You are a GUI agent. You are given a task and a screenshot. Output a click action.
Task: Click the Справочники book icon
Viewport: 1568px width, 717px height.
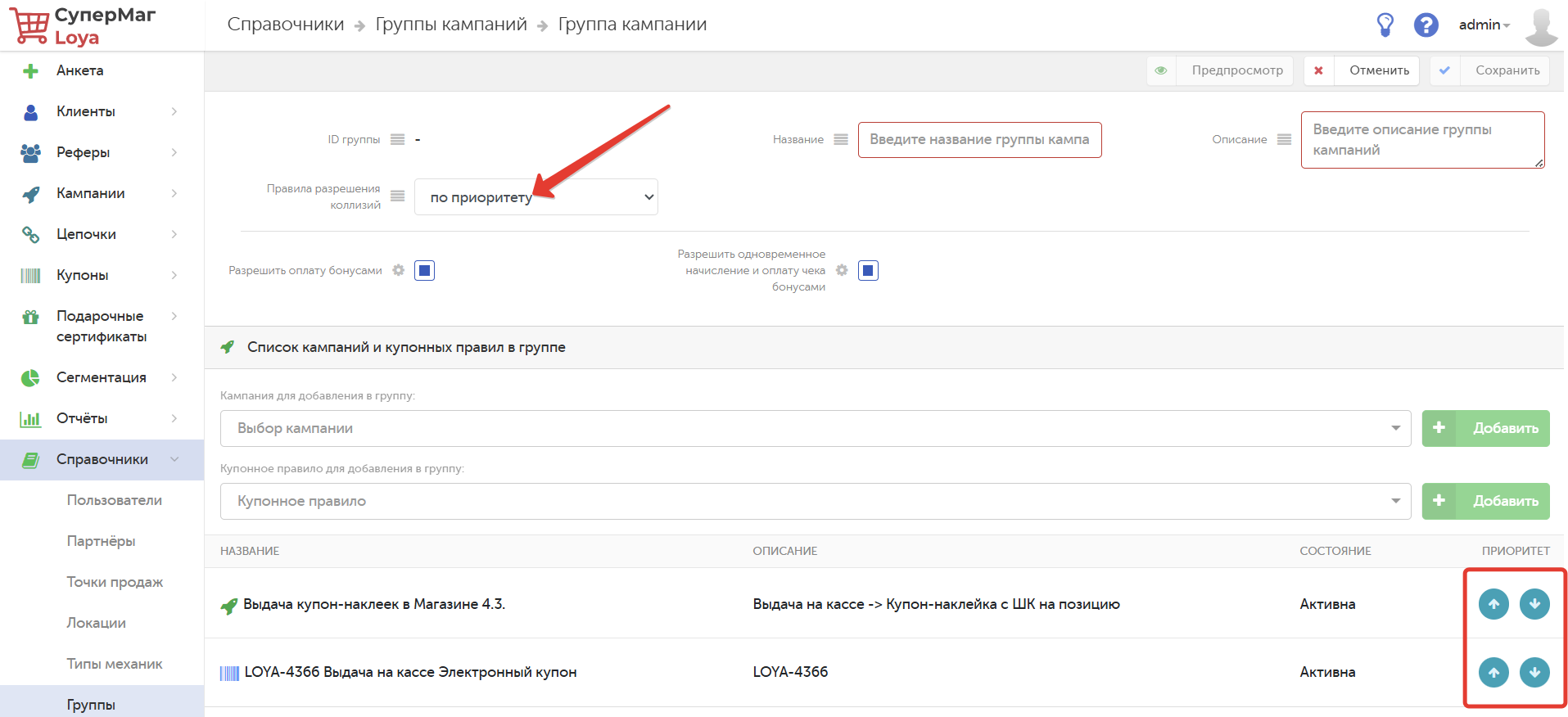[x=30, y=460]
